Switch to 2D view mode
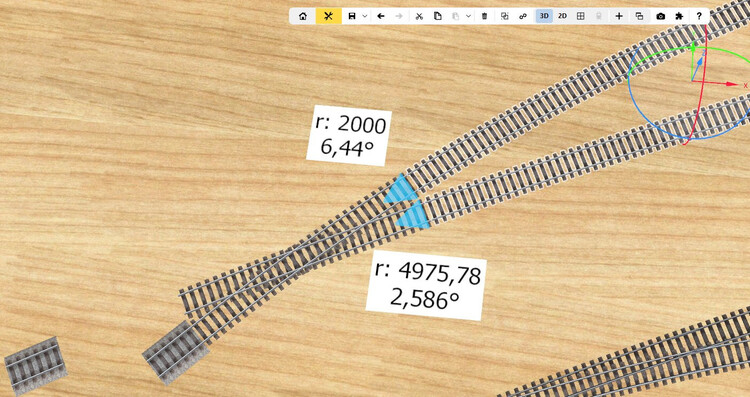Screen dimensions: 750x397 (562, 16)
